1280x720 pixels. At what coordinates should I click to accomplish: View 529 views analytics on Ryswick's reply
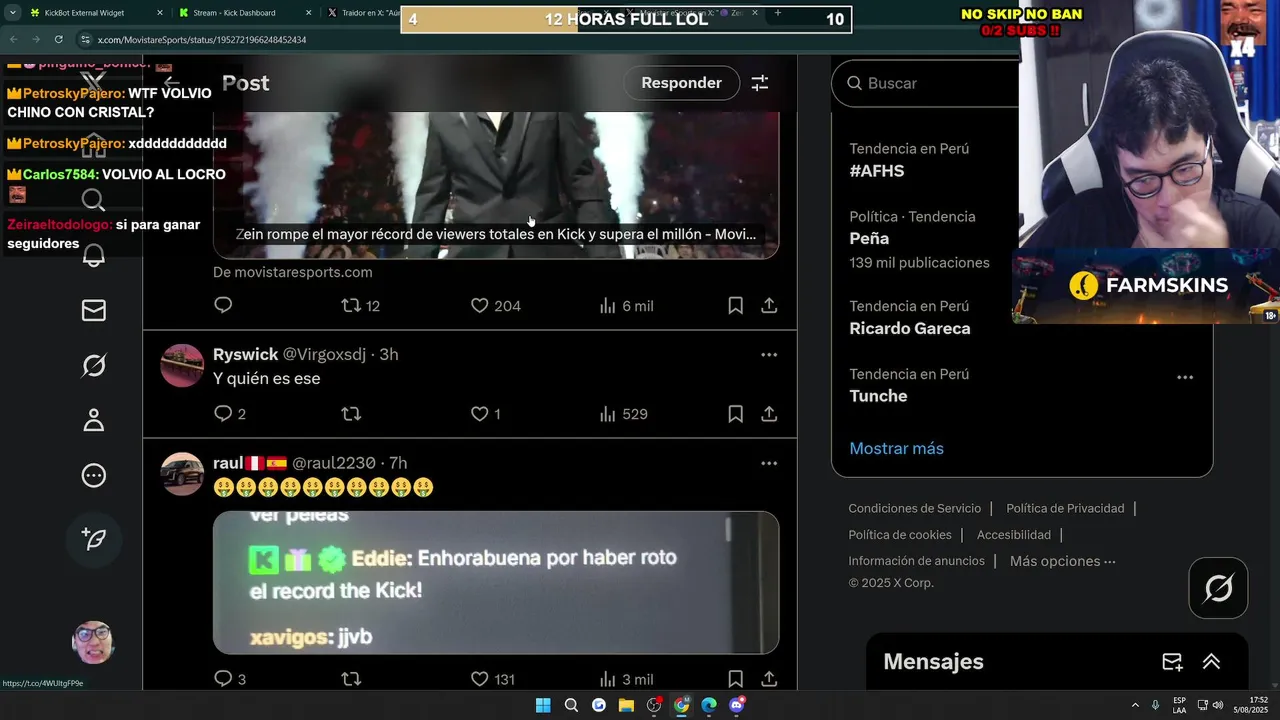(x=623, y=413)
